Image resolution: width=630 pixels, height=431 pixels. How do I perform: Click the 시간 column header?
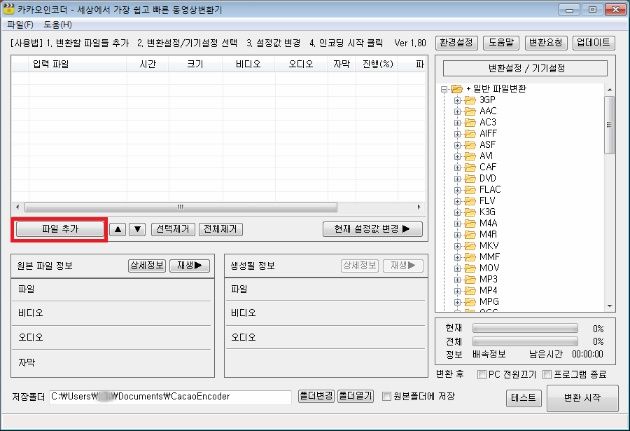(147, 64)
